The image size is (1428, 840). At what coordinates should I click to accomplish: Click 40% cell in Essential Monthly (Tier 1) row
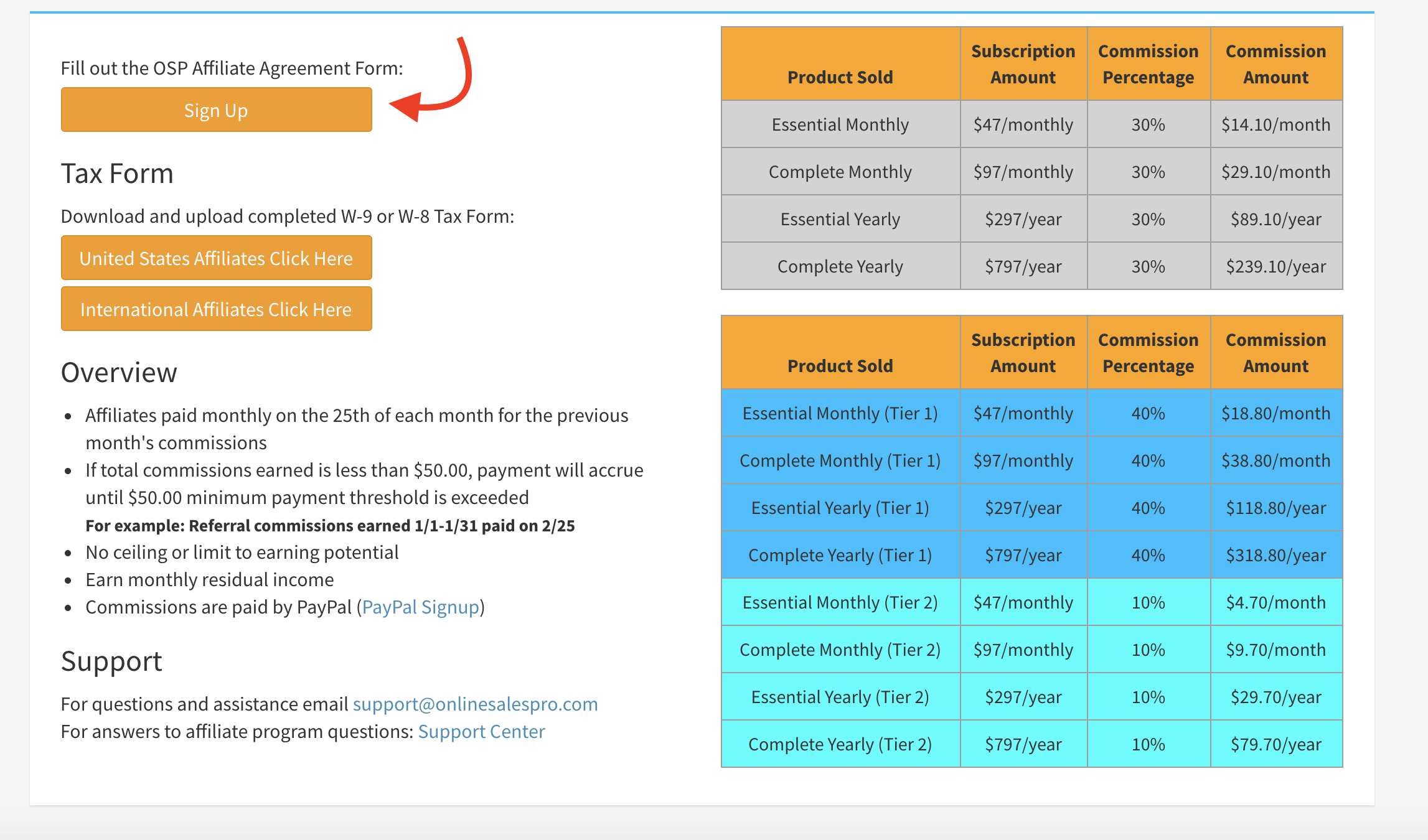click(x=1149, y=413)
